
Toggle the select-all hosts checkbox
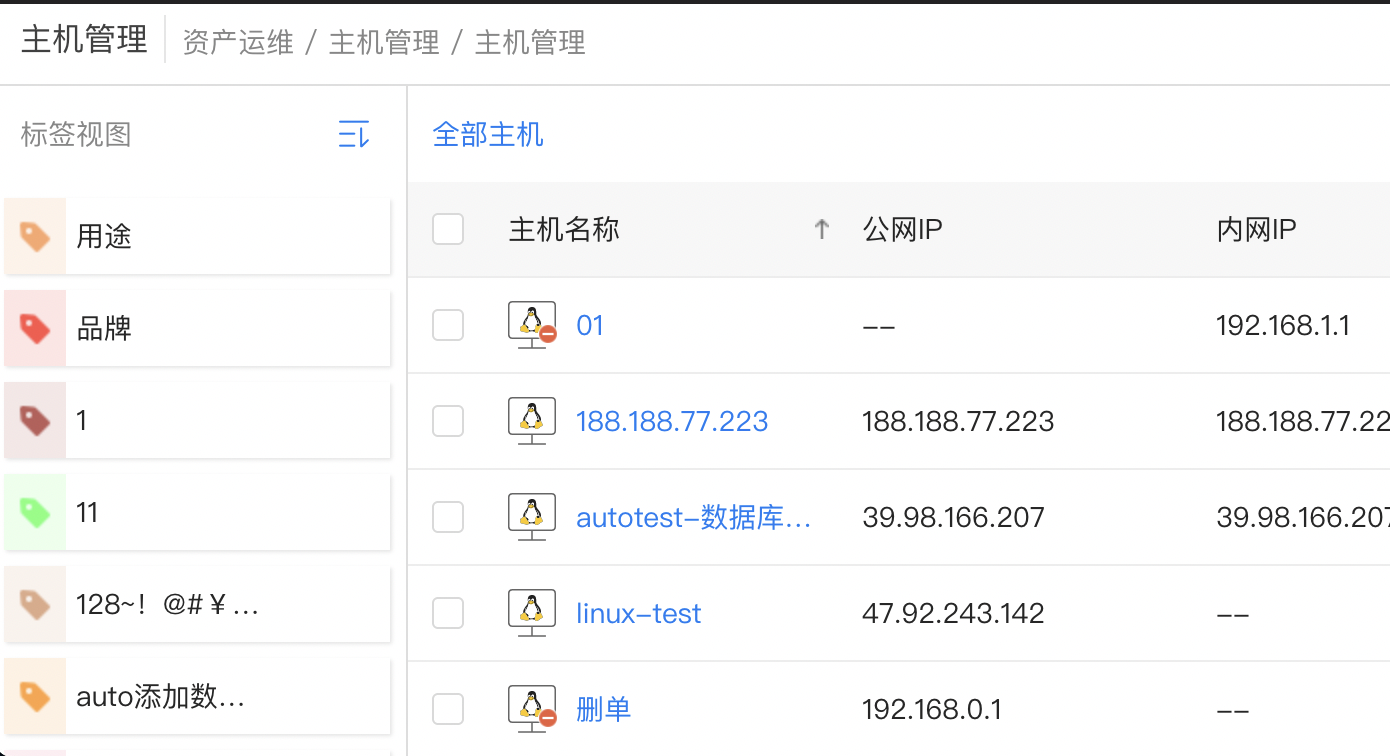[448, 229]
